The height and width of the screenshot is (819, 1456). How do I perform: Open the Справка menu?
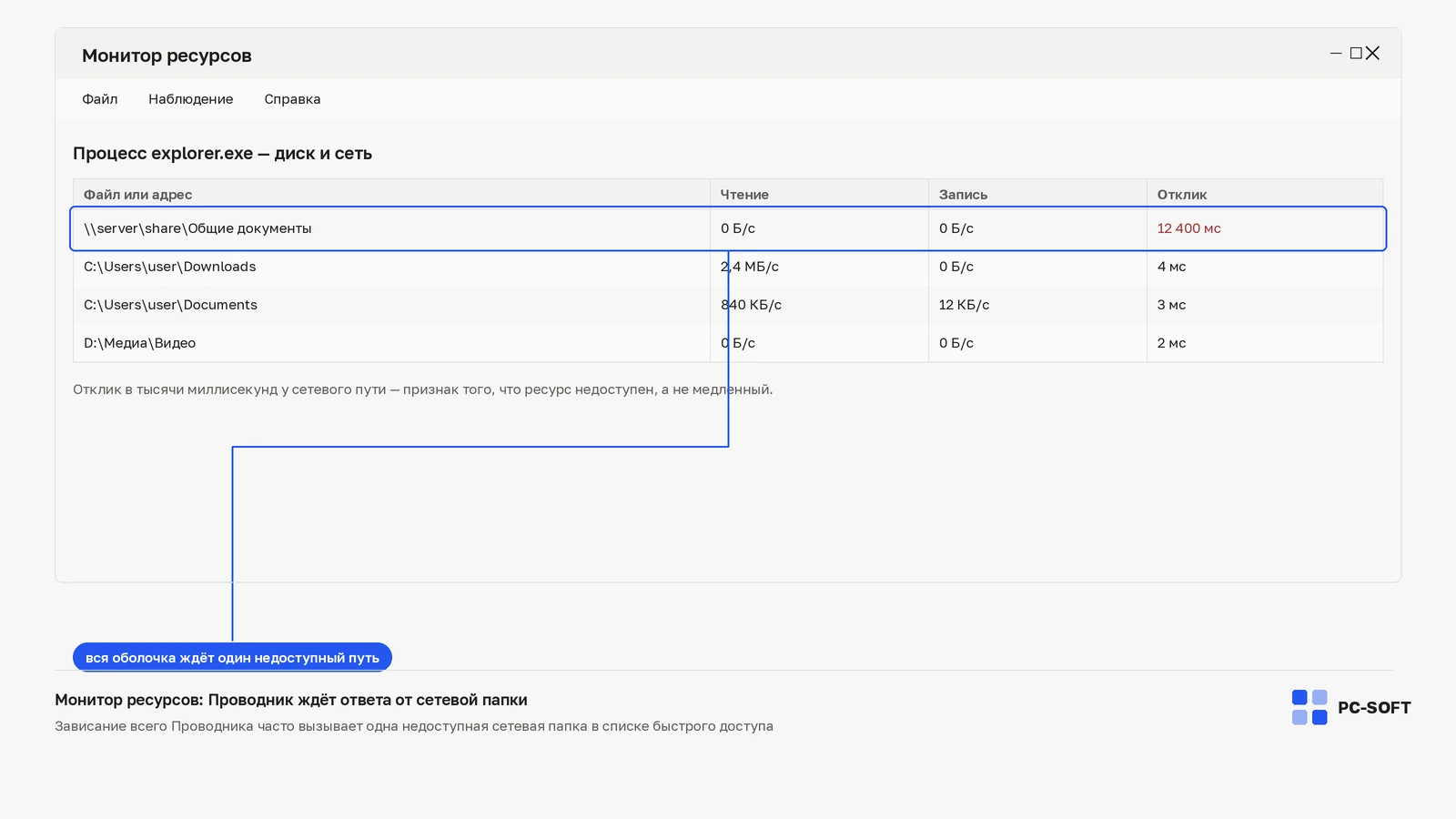[x=292, y=99]
